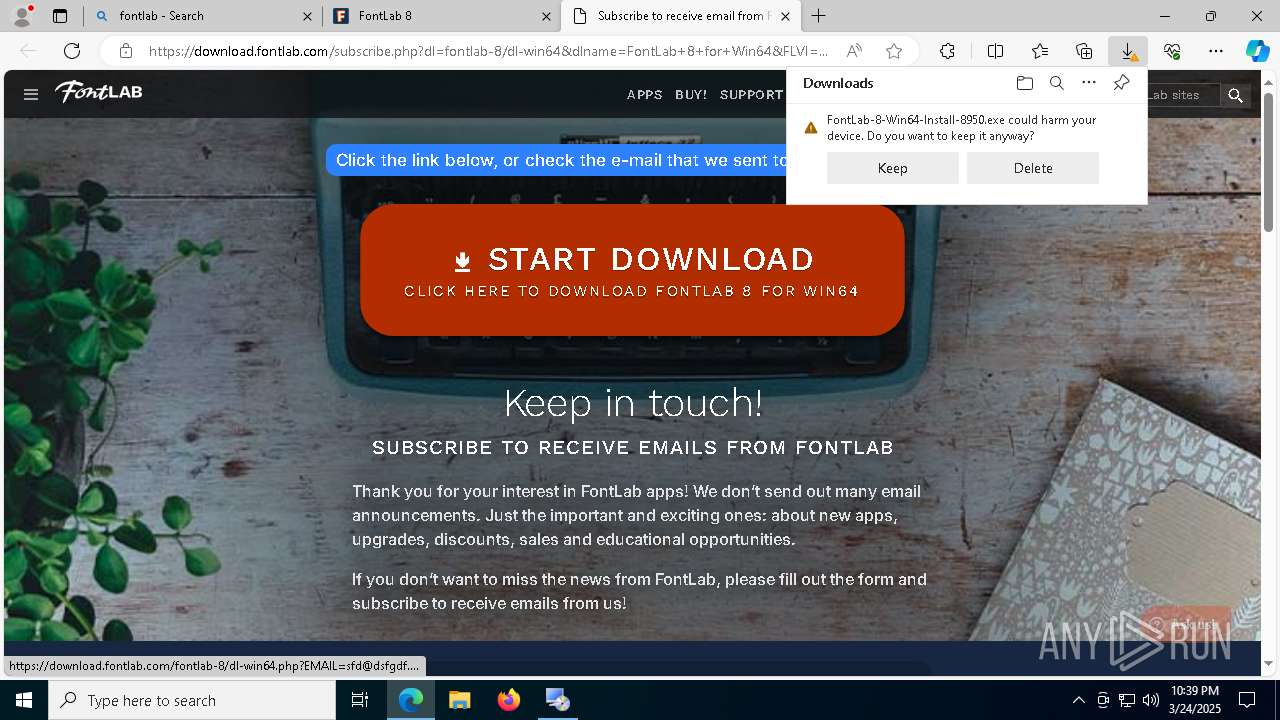Open the Copilot sidebar icon

(x=1257, y=51)
